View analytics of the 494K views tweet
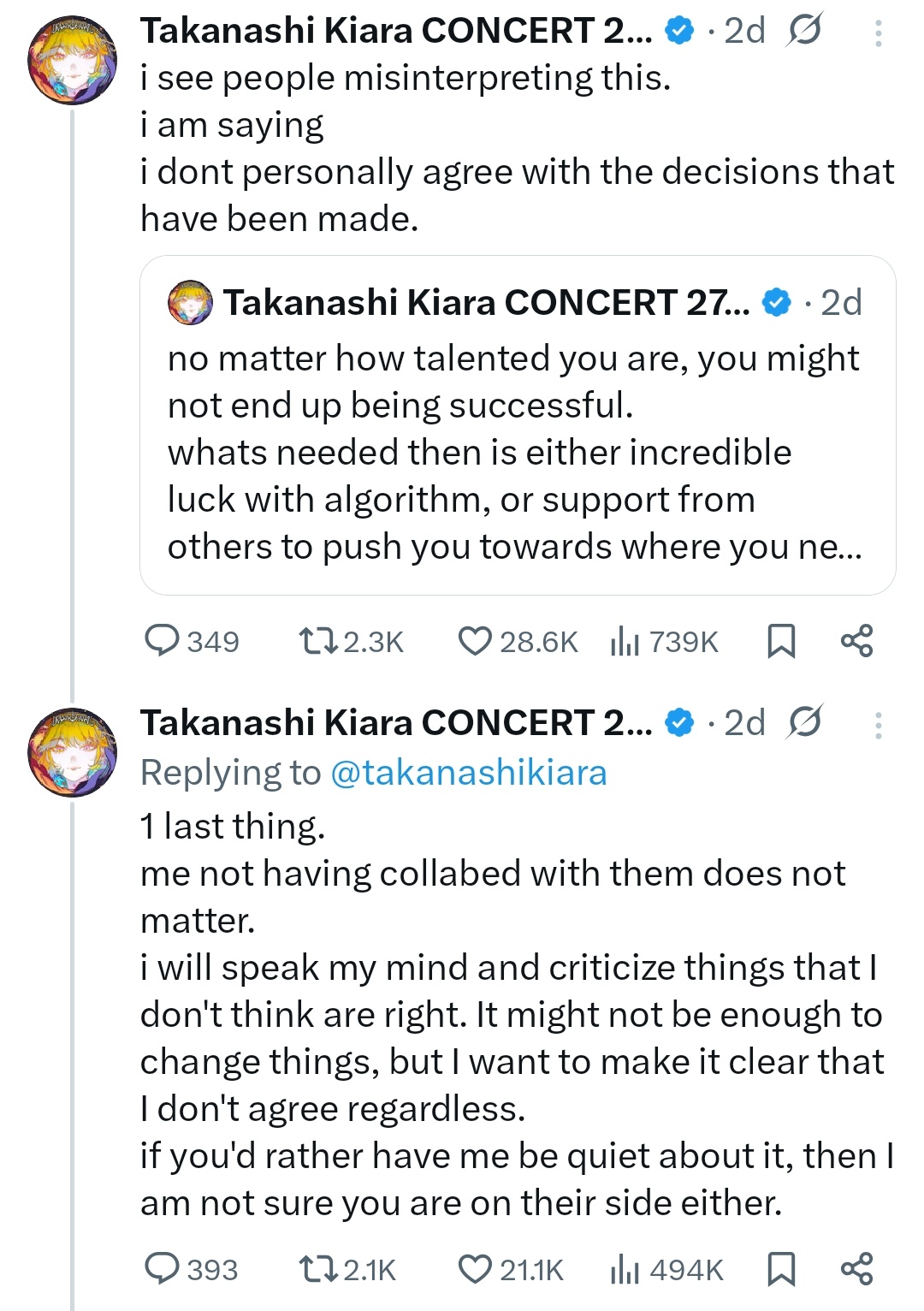The height and width of the screenshot is (1311, 924). (625, 1269)
